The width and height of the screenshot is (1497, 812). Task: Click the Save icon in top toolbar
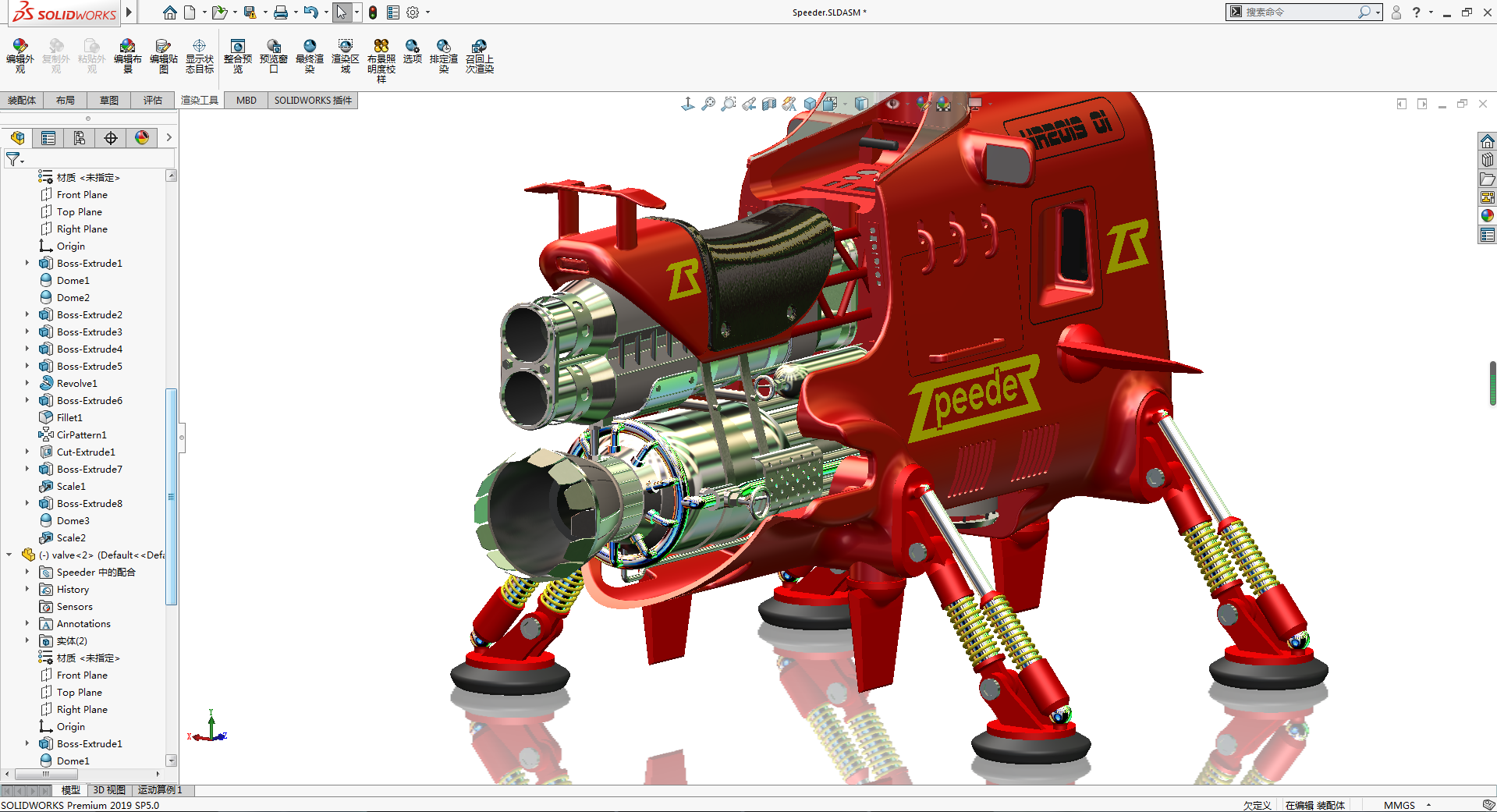250,12
